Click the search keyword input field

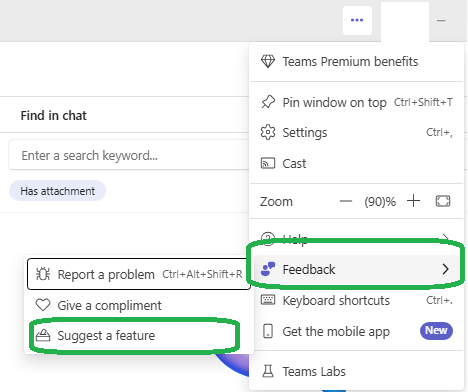(129, 155)
